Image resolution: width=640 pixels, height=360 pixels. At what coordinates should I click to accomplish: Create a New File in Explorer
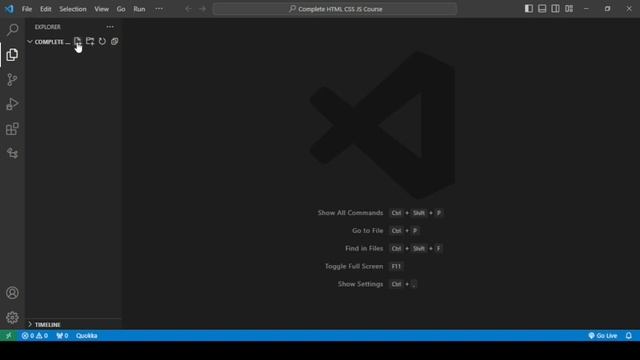78,41
